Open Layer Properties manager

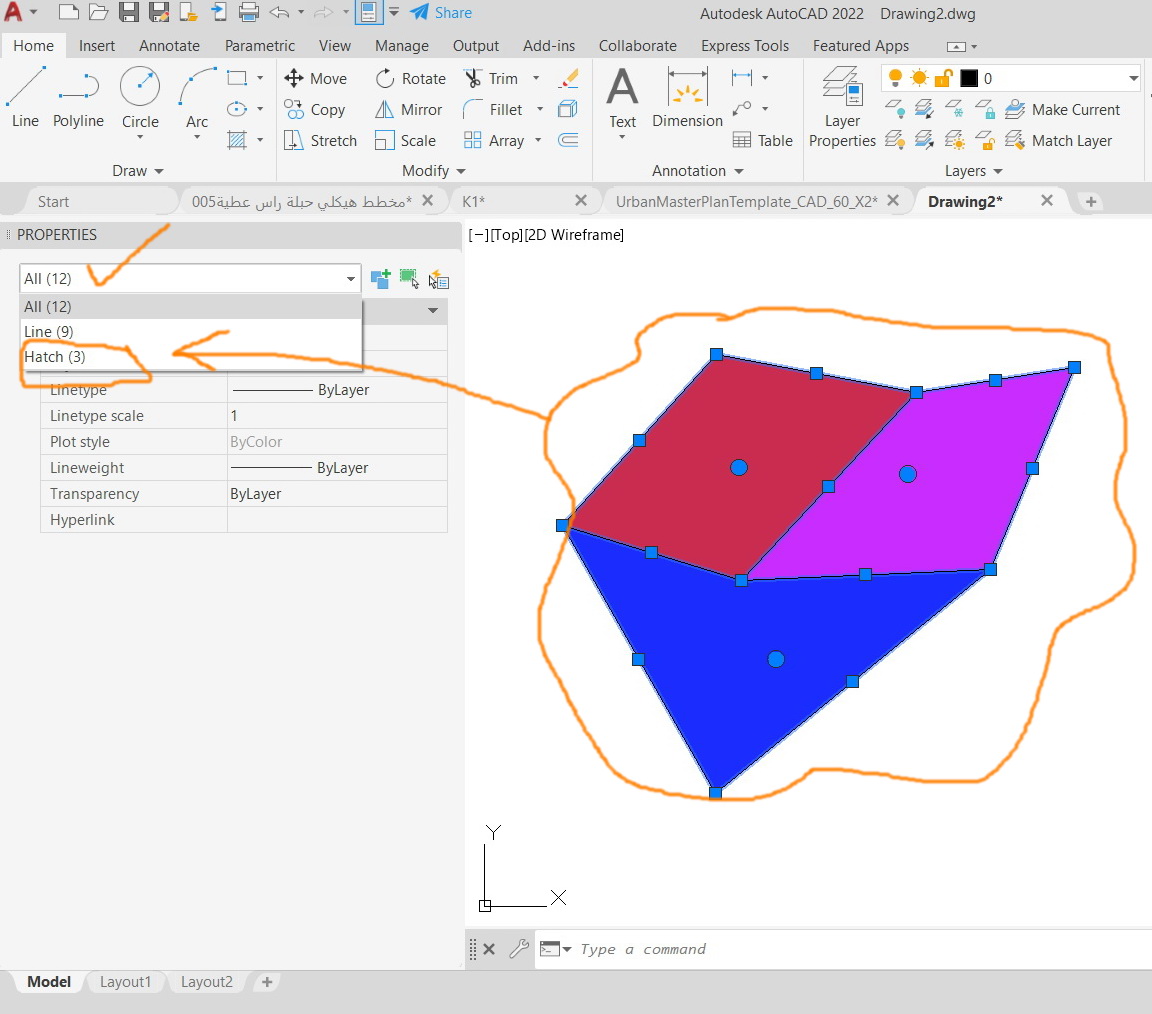pyautogui.click(x=842, y=107)
